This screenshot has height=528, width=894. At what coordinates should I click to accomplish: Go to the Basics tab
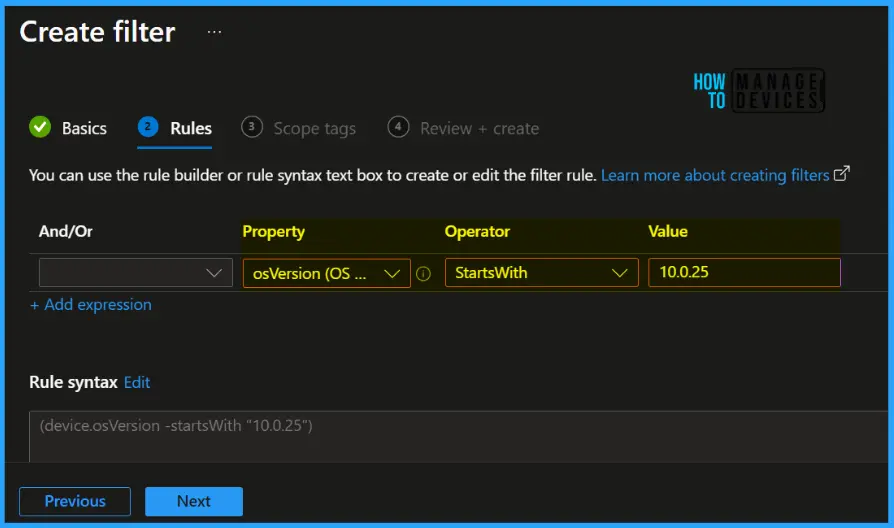[x=84, y=128]
